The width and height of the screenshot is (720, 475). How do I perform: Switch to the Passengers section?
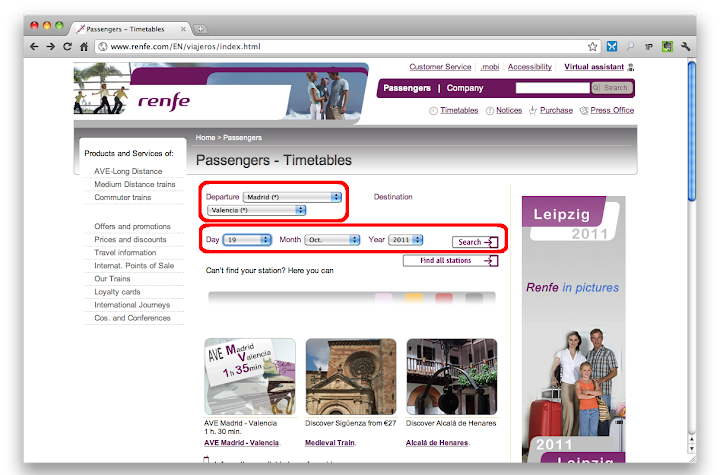click(407, 88)
